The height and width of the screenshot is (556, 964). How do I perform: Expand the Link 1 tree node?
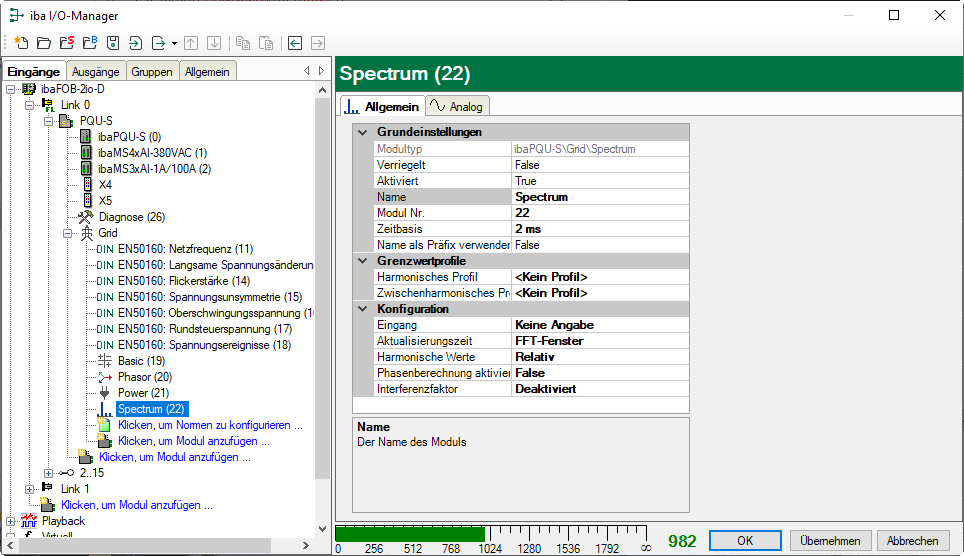click(31, 489)
